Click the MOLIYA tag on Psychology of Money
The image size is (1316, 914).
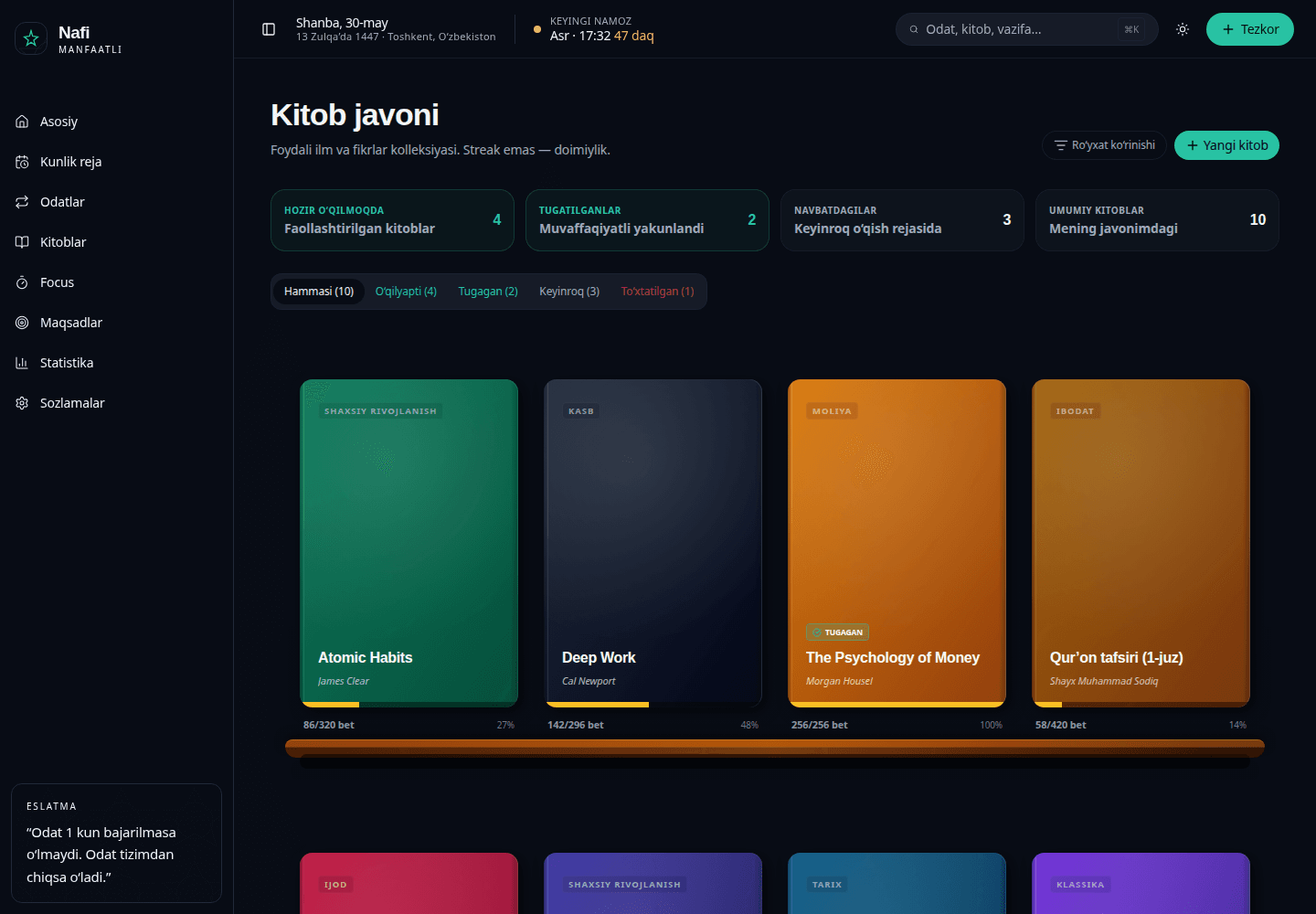coord(832,411)
